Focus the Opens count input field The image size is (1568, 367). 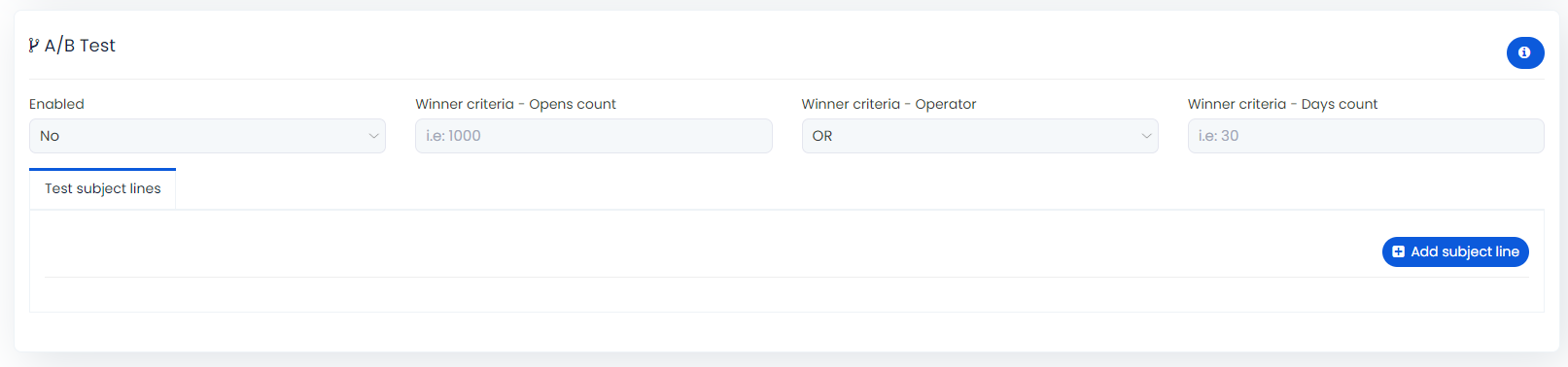click(594, 136)
